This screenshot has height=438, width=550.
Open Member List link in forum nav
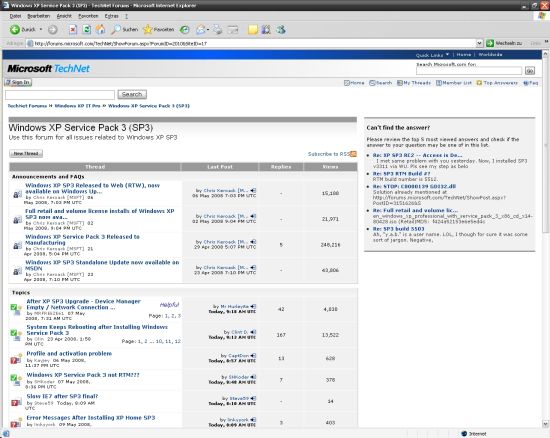click(454, 83)
